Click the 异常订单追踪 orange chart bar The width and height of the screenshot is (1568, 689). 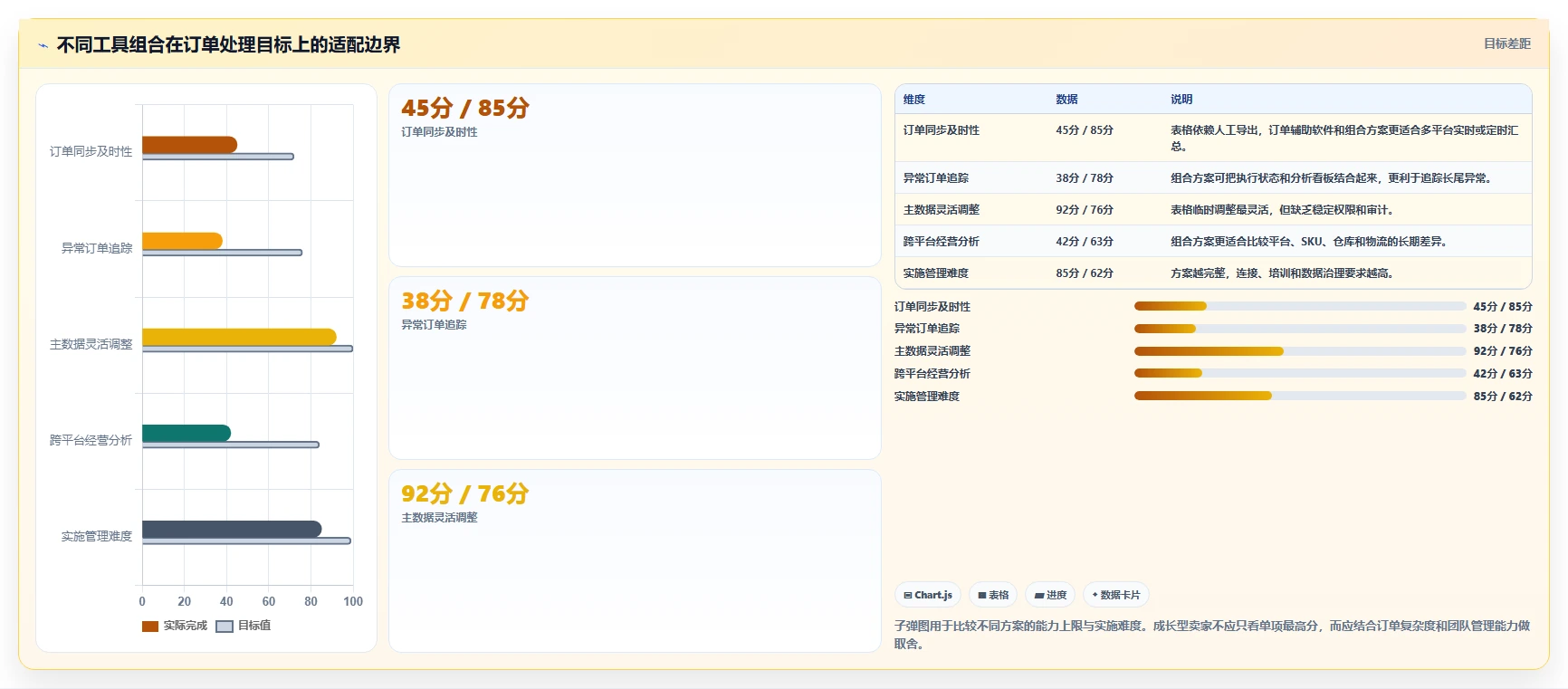(182, 241)
